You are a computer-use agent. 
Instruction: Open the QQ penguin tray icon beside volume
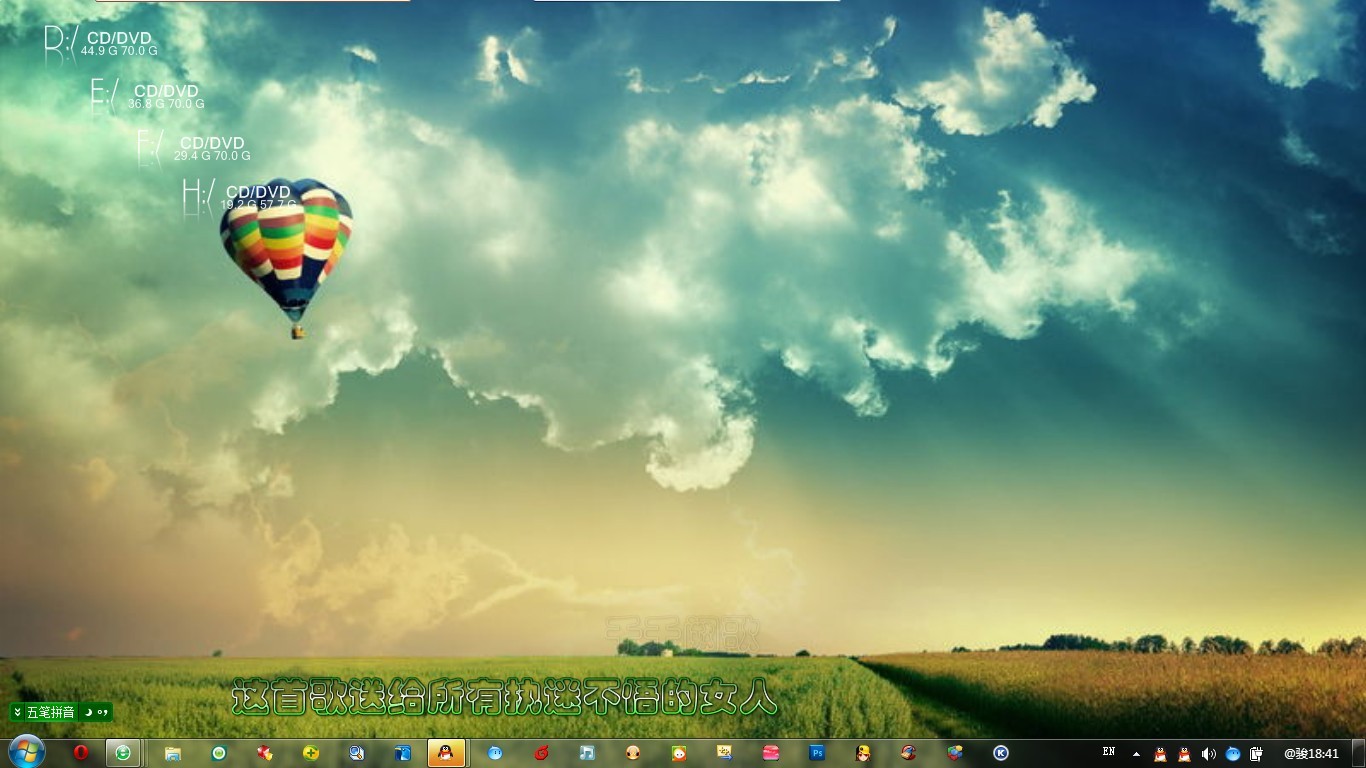(1184, 754)
